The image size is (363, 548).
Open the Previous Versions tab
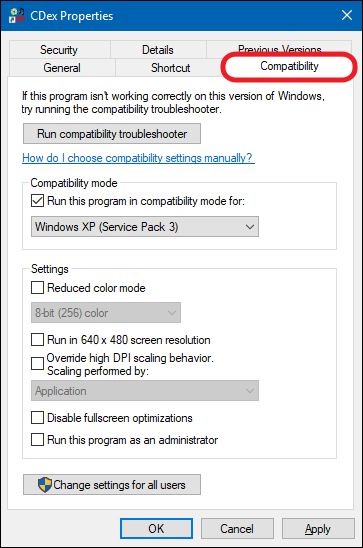click(x=279, y=48)
